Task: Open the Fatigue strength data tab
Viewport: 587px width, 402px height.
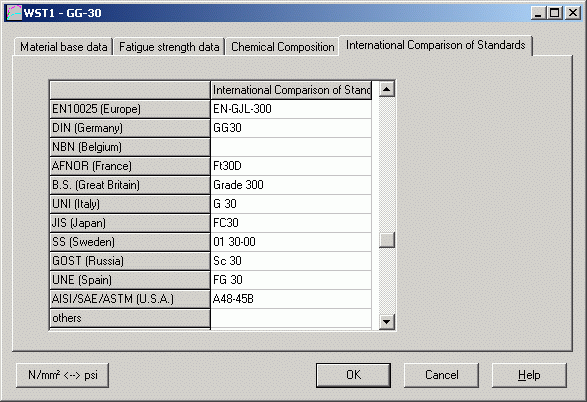Action: pyautogui.click(x=169, y=47)
